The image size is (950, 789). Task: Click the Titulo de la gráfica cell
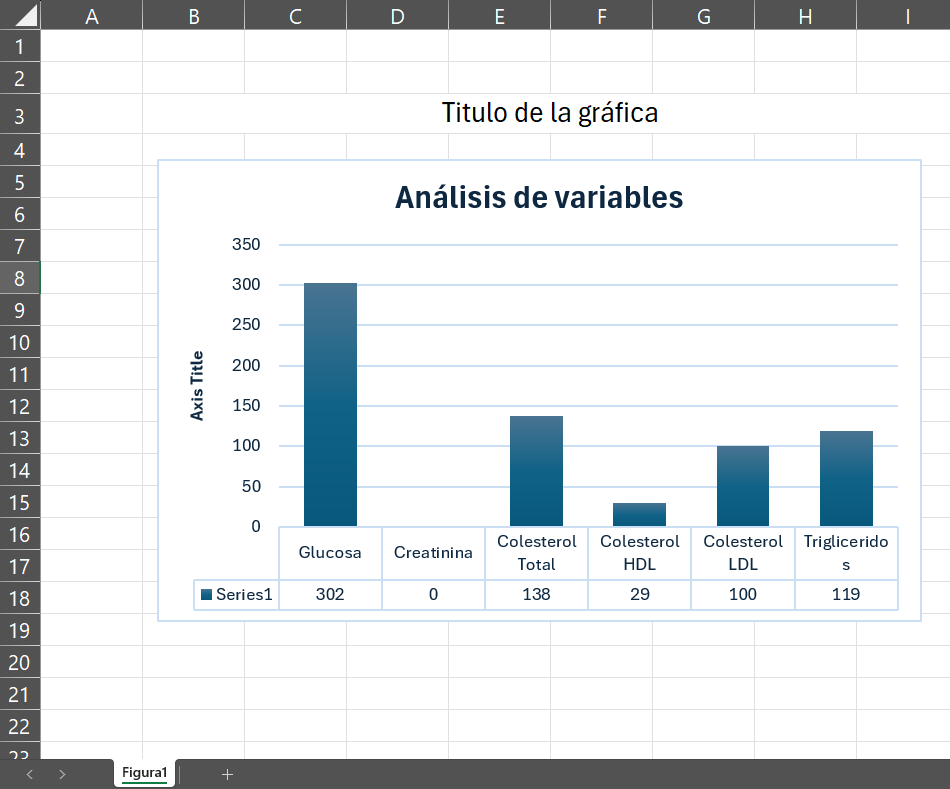(549, 113)
